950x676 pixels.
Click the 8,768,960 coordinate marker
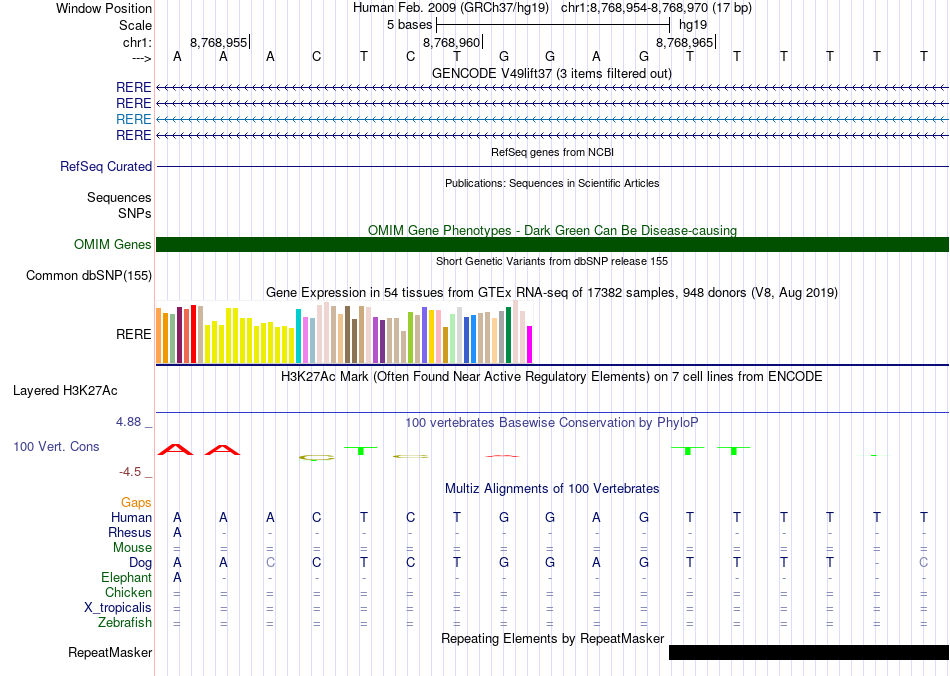[451, 42]
